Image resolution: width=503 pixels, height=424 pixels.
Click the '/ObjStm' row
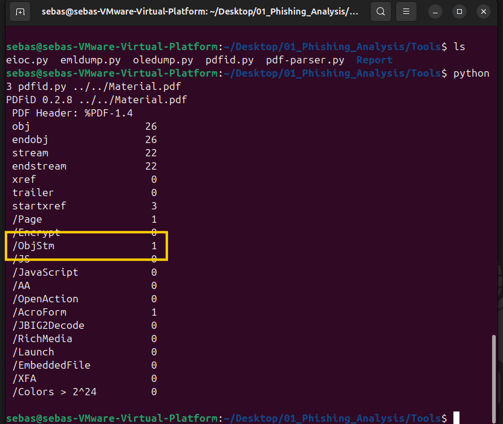(x=84, y=246)
